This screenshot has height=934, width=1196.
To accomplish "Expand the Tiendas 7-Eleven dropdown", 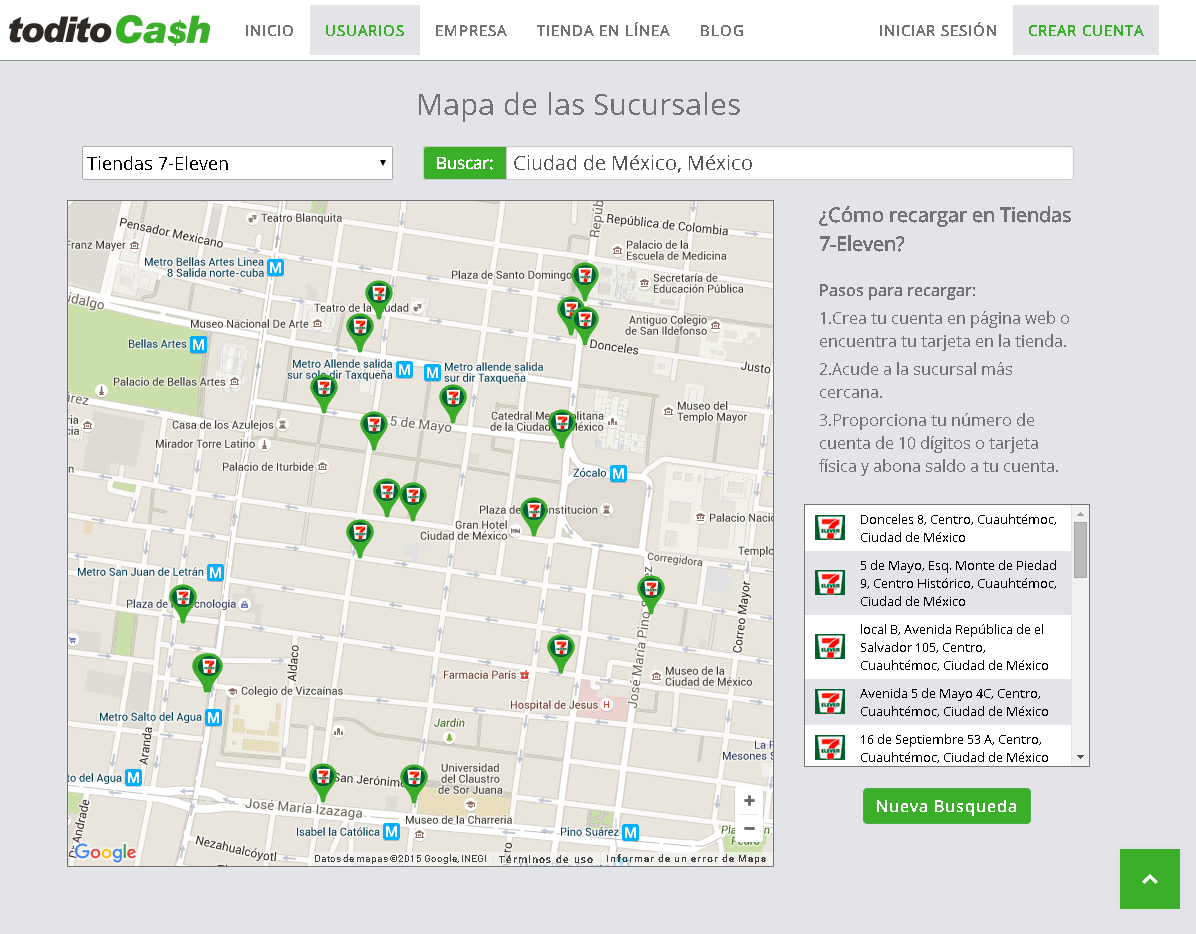I will point(237,163).
